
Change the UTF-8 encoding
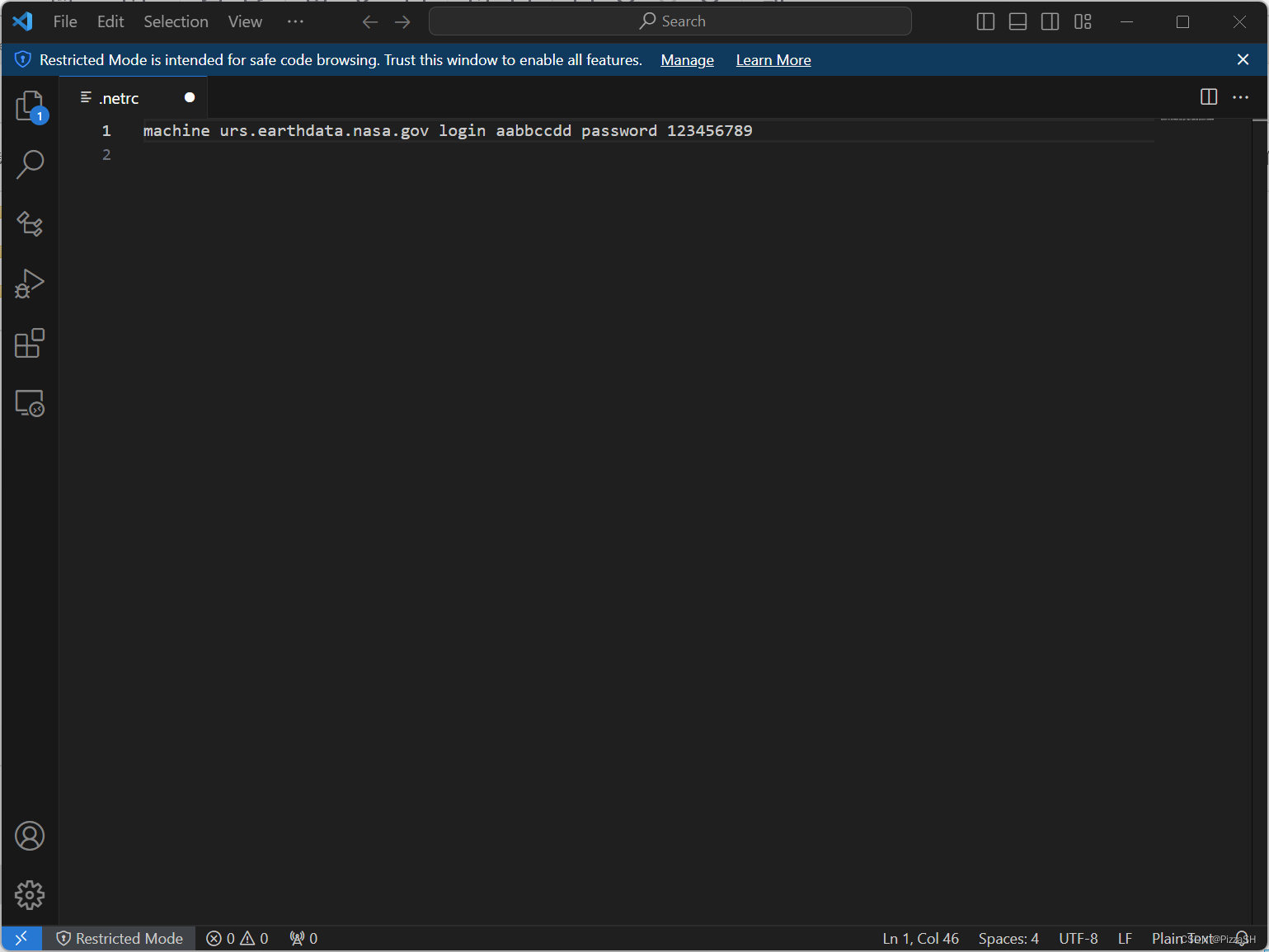(1078, 938)
